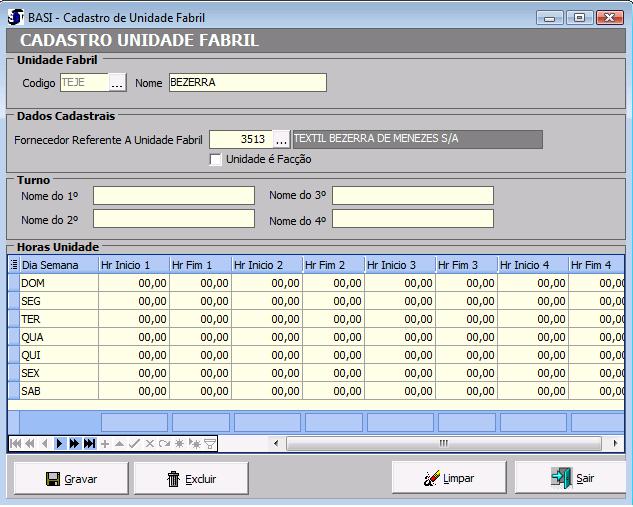Open the Fornecedor lookup ellipsis button
Viewport: 633px width, 507px height.
[281, 139]
